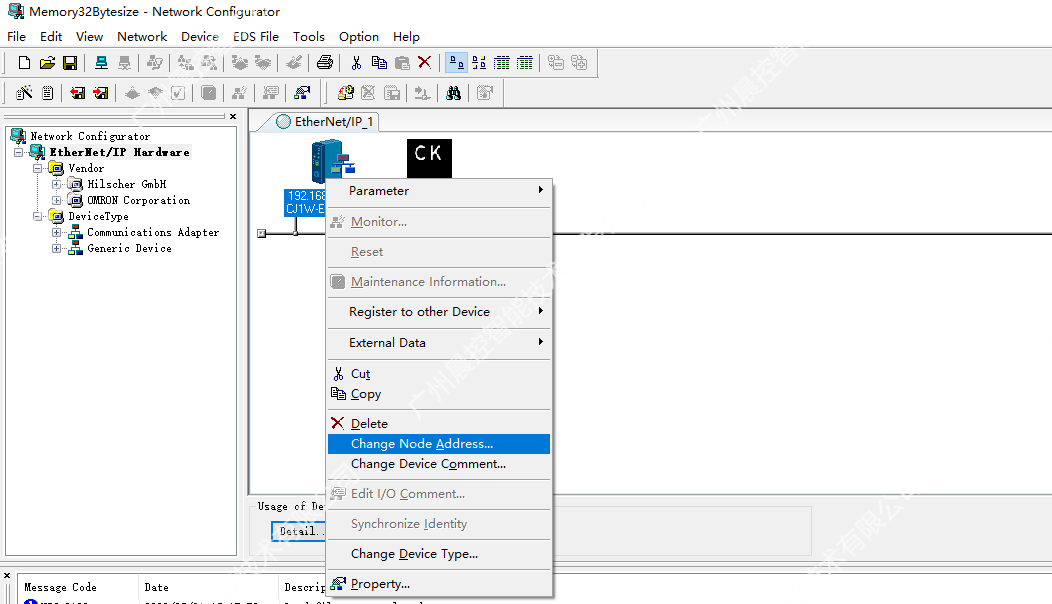The width and height of the screenshot is (1052, 604).
Task: Choose Property from the context menu
Action: pos(439,584)
